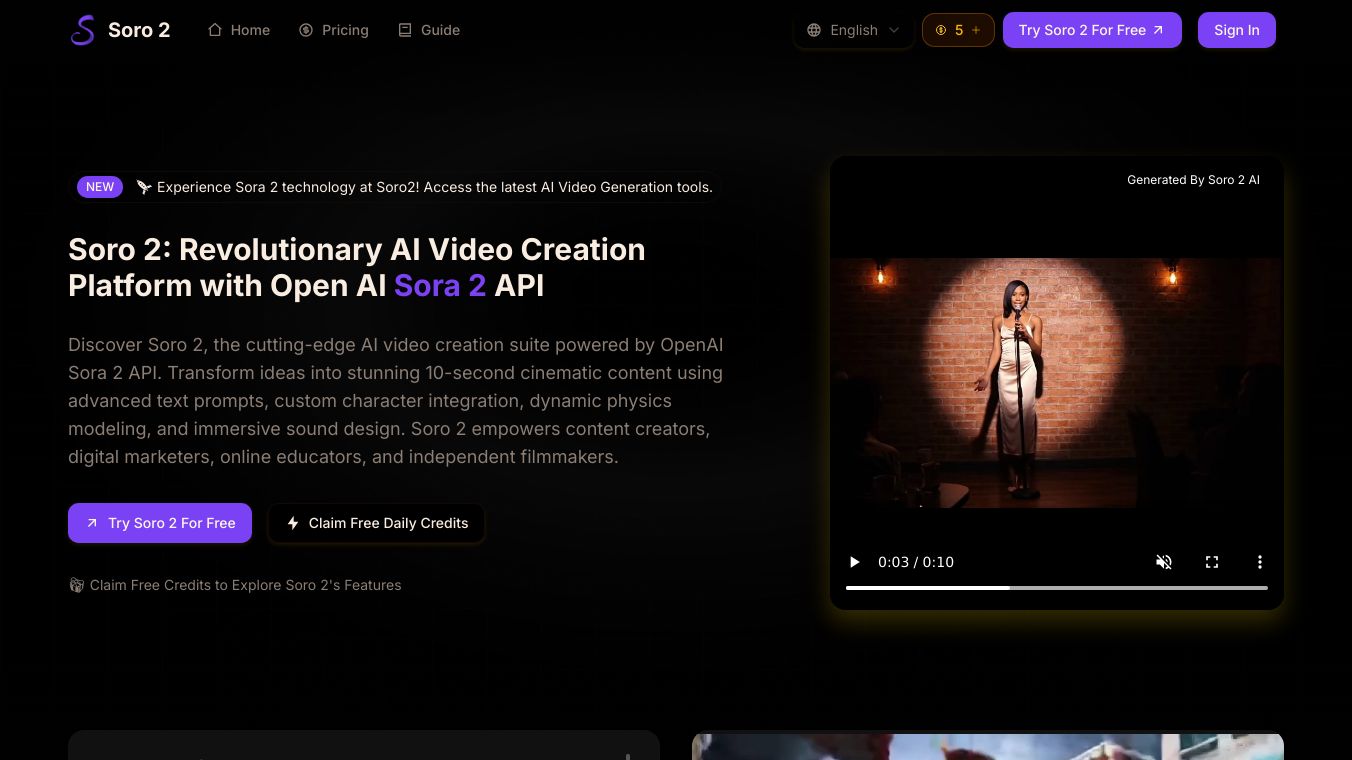Click the purple Sora 2 heading link
This screenshot has width=1352, height=760.
click(x=440, y=285)
